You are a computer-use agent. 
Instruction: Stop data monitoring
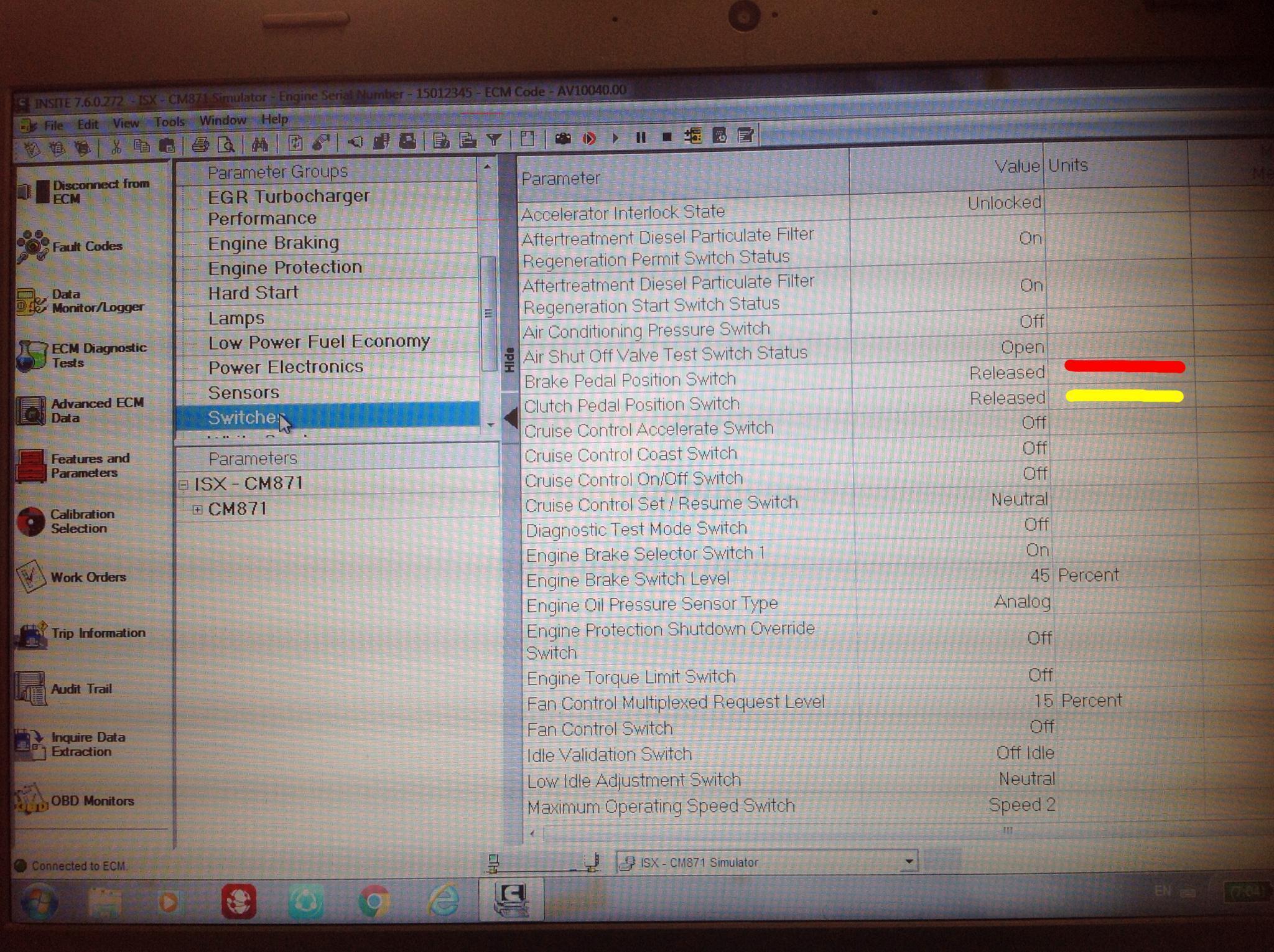coord(667,137)
